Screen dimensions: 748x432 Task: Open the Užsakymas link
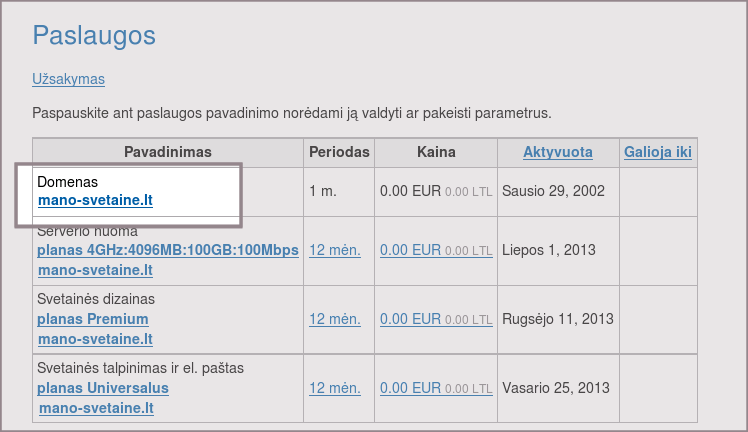[68, 79]
